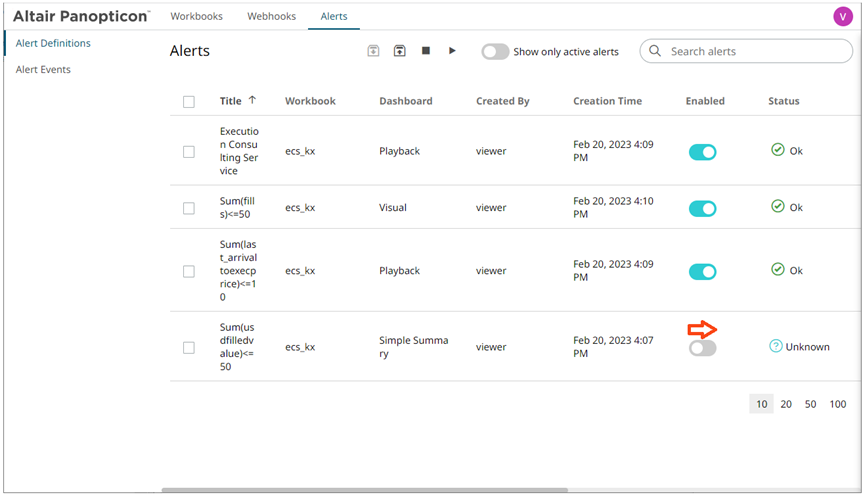Image resolution: width=863 pixels, height=495 pixels.
Task: Set page size to 20
Action: coord(786,404)
